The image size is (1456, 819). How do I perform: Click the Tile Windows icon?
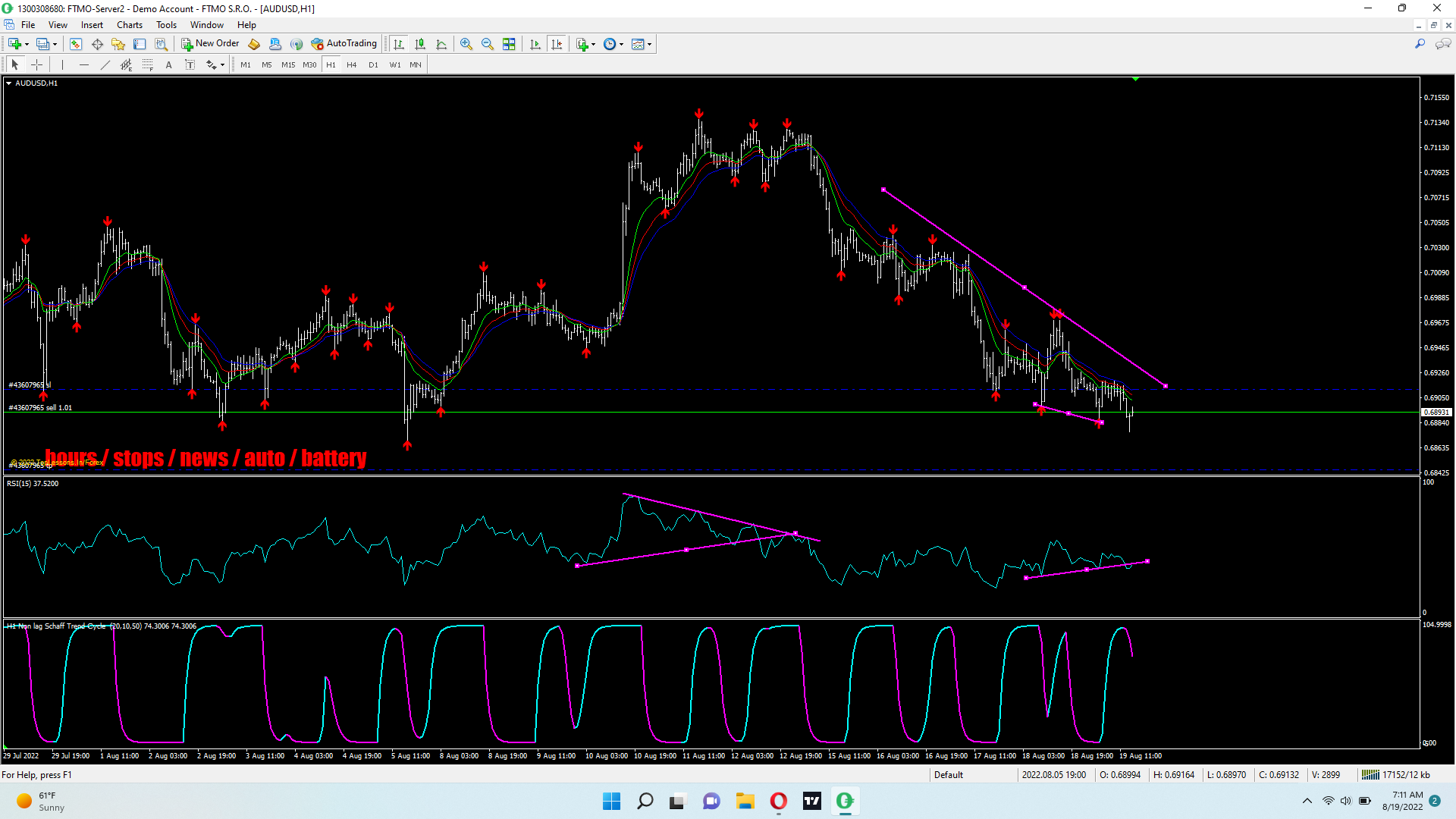pyautogui.click(x=509, y=44)
